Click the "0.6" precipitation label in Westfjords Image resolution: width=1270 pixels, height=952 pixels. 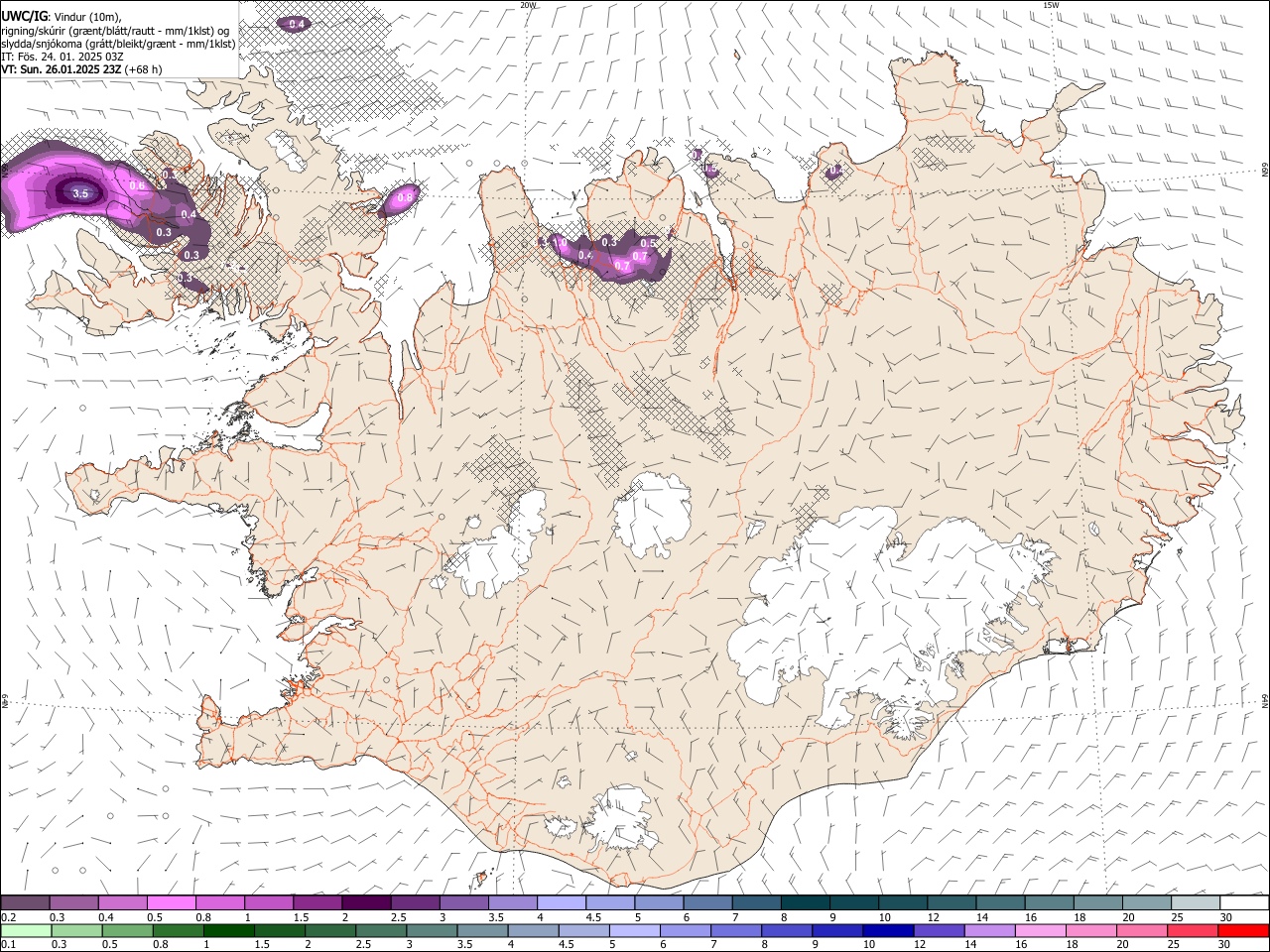[137, 185]
